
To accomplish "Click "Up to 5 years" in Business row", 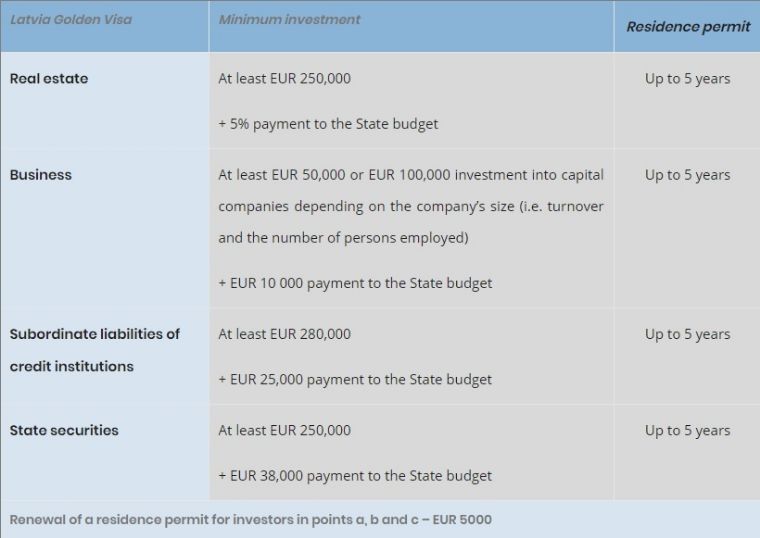I will [687, 174].
